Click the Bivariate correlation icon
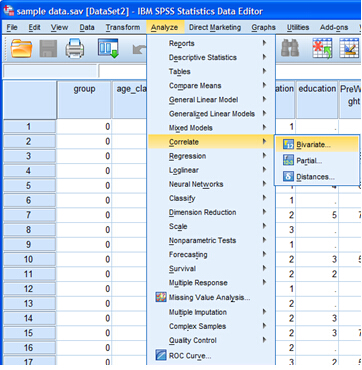362x370 pixels. point(288,145)
